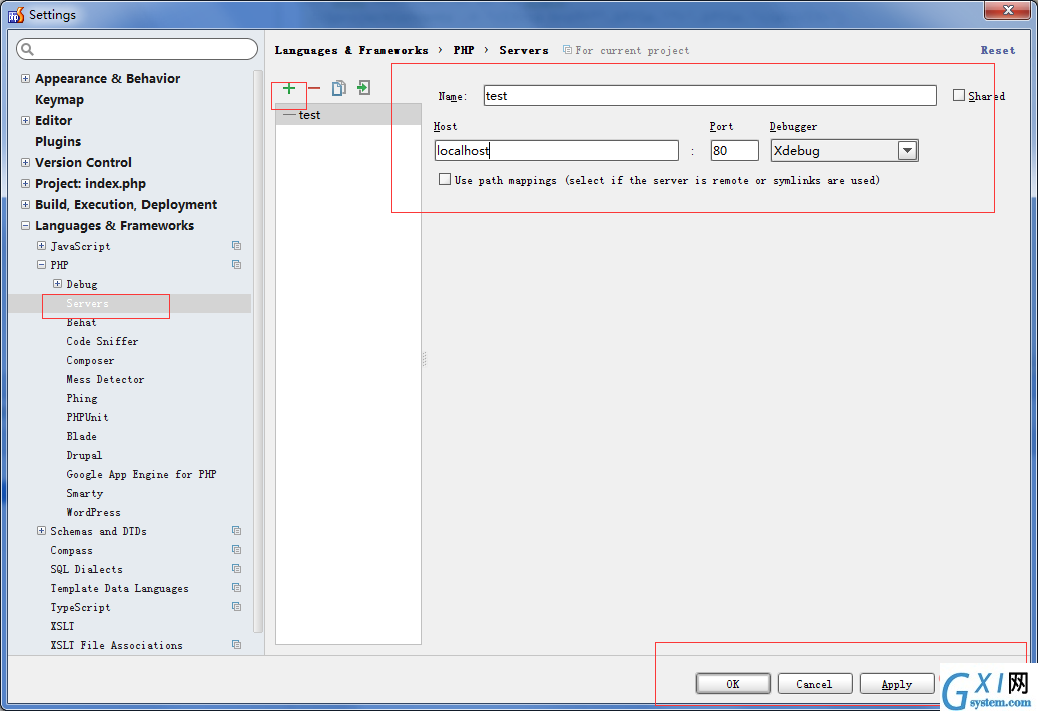Expand Version Control node
This screenshot has height=711, width=1038.
[x=25, y=162]
